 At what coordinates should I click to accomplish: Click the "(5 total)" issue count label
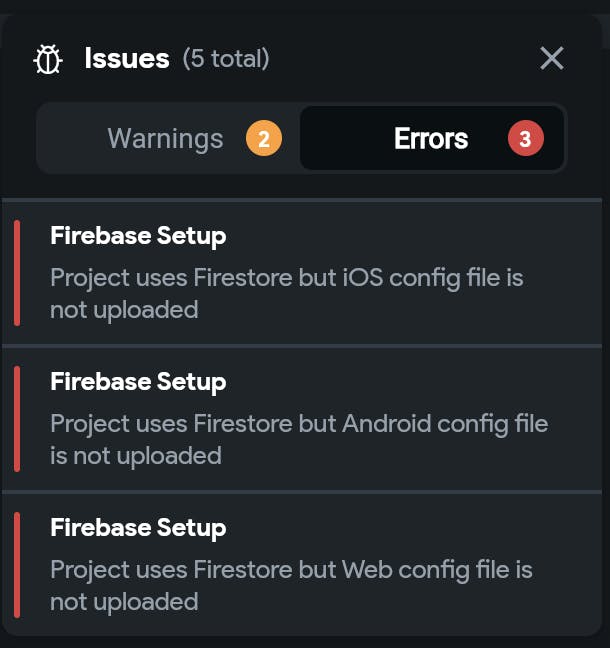[226, 59]
